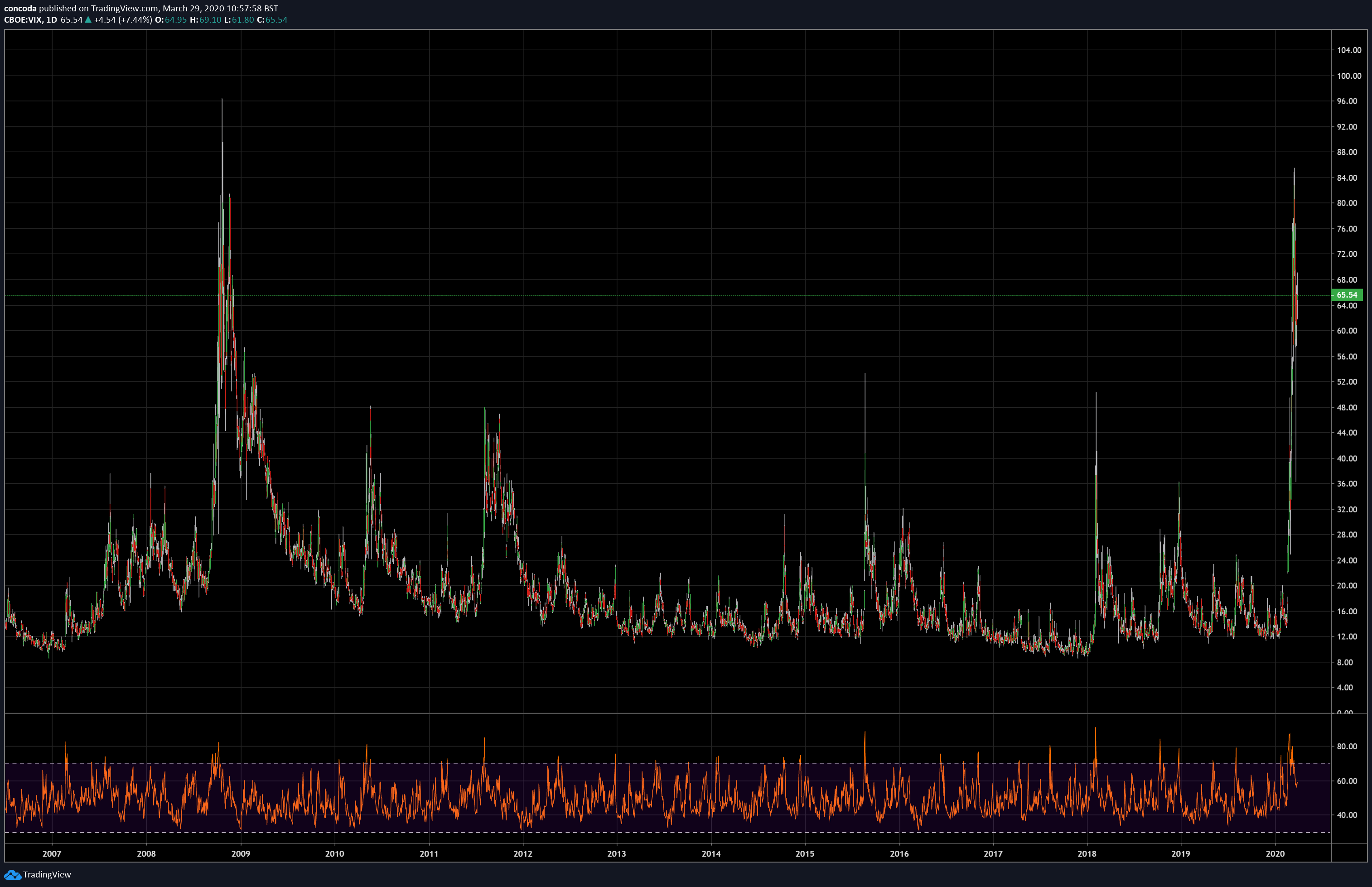Click the TradingView wordmark at bottom left

click(47, 874)
